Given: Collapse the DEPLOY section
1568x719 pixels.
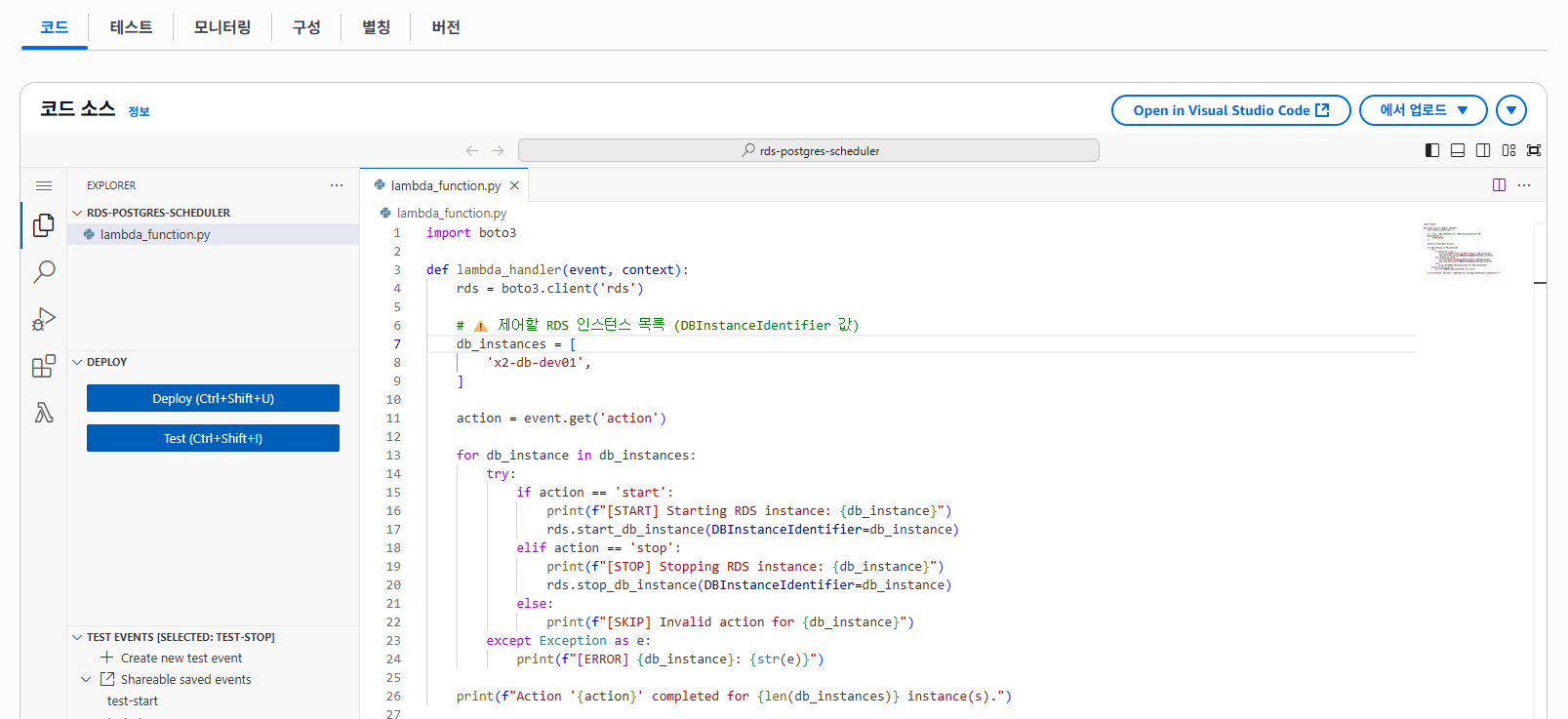Looking at the screenshot, I should point(77,362).
